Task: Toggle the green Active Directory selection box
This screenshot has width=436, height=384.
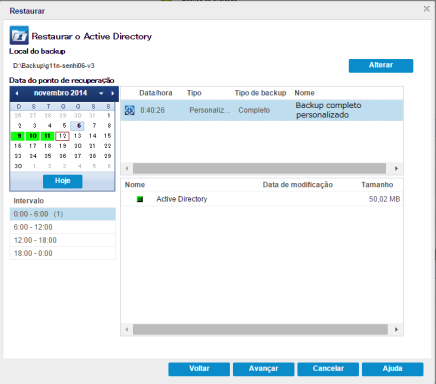Action: coord(140,199)
